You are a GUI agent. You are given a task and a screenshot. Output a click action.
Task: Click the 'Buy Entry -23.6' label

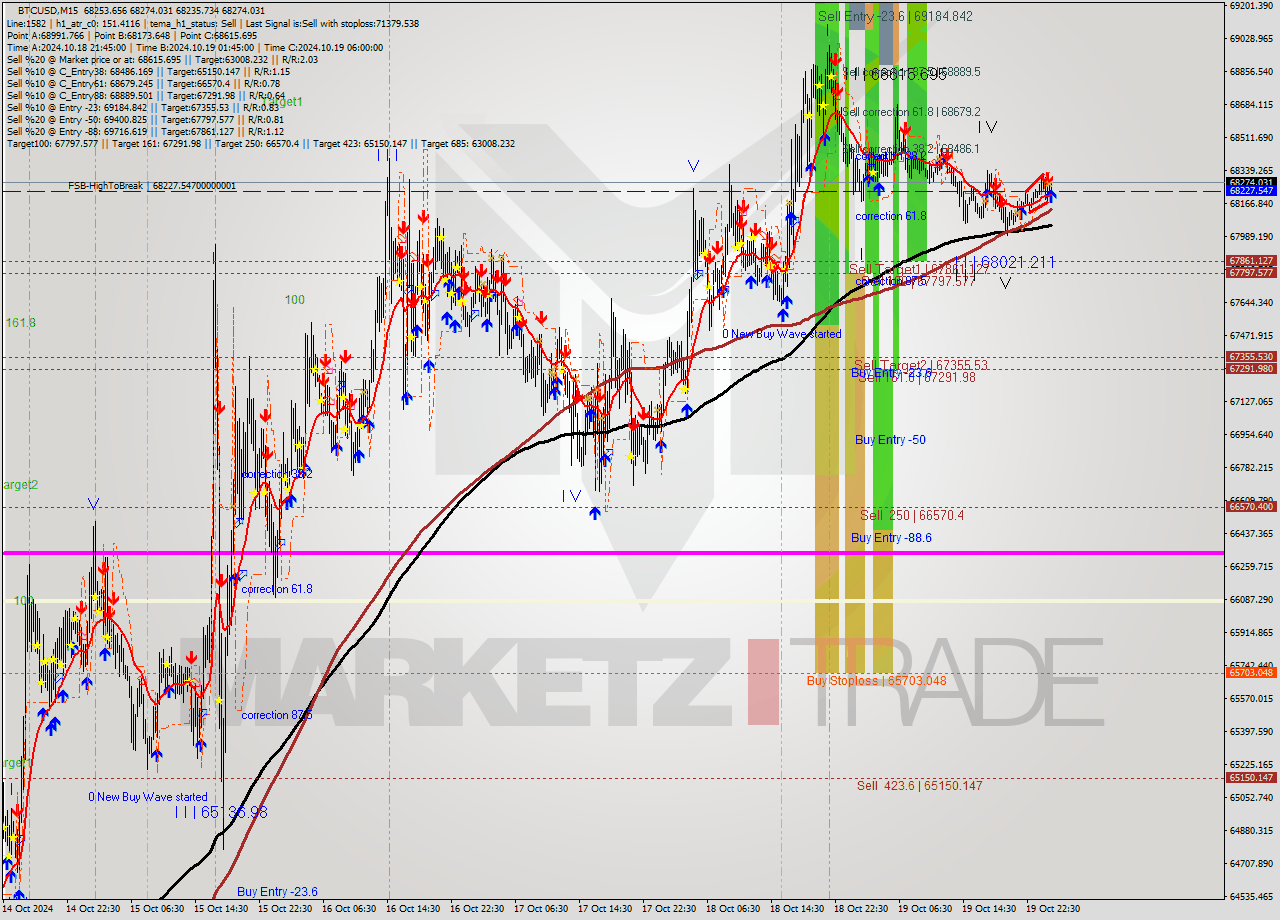(277, 892)
